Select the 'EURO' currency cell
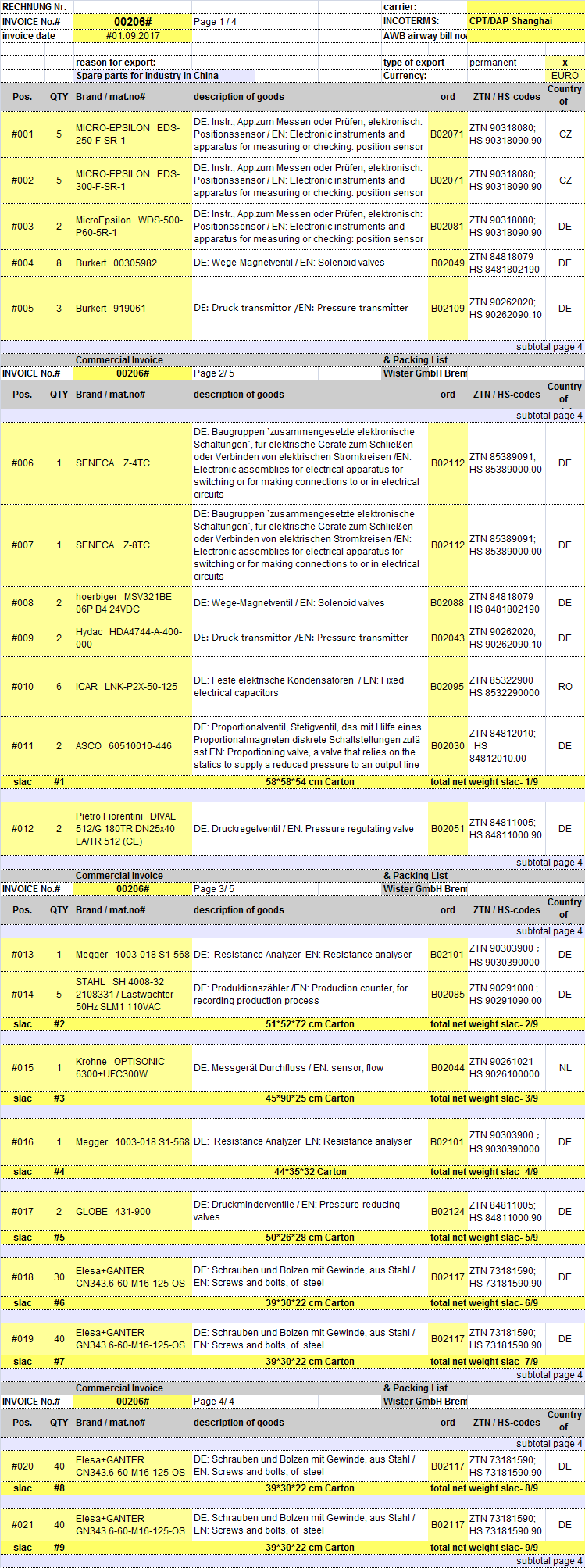This screenshot has height=1568, width=585. point(565,76)
